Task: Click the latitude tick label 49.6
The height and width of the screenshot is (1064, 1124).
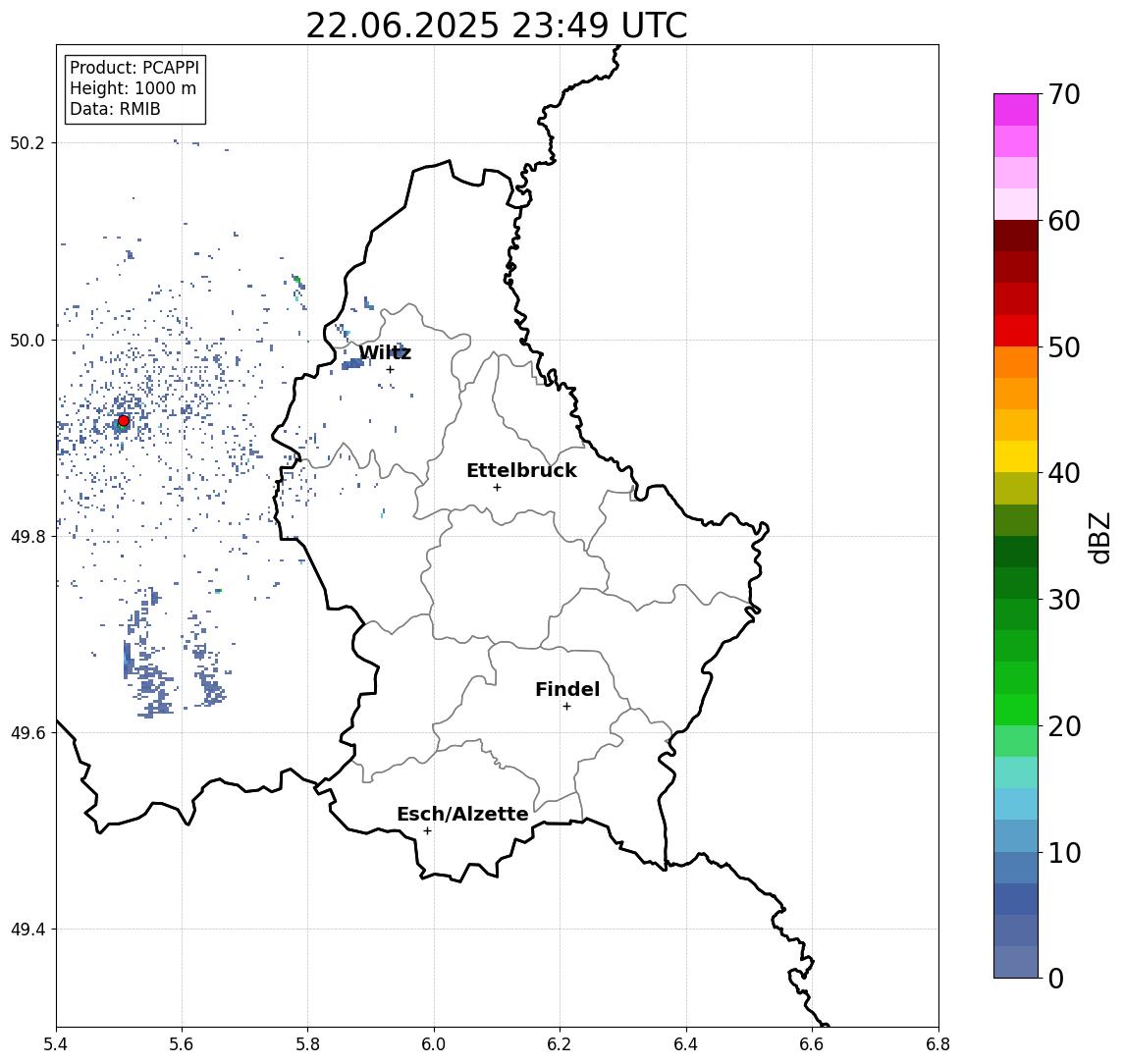Action: (x=27, y=733)
